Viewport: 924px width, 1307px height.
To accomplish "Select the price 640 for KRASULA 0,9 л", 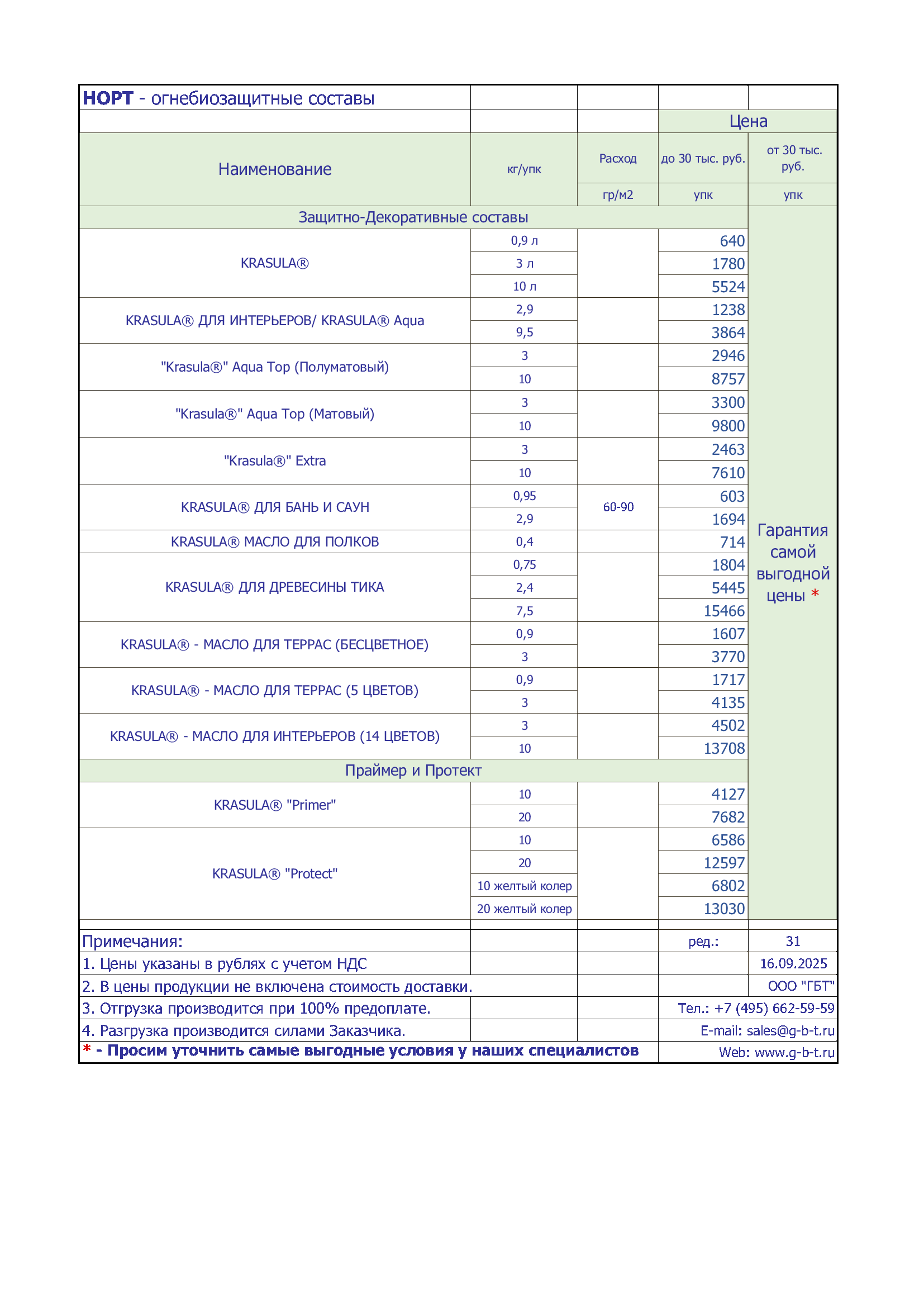I will click(x=703, y=241).
